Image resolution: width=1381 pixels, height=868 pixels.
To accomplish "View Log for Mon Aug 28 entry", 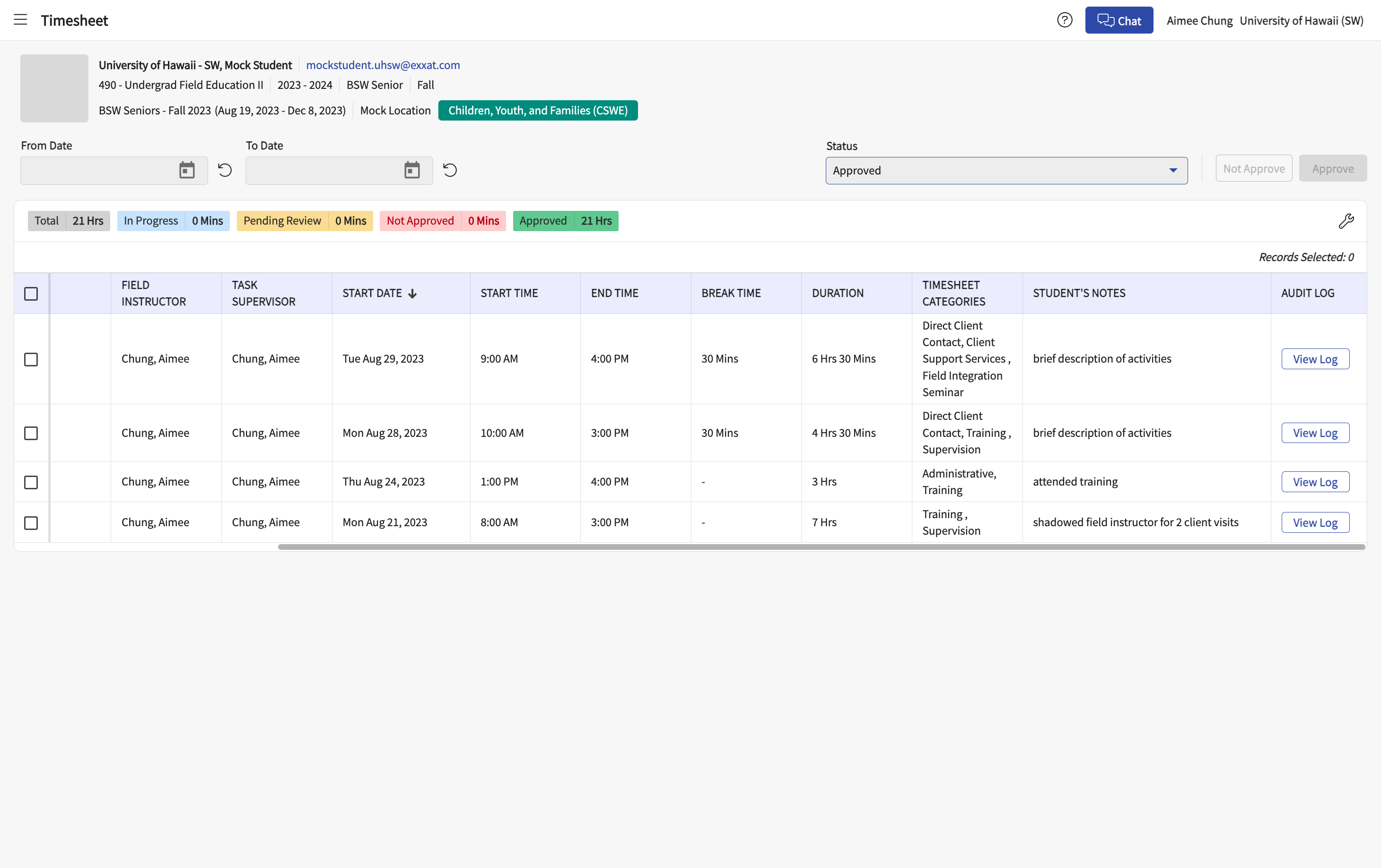I will click(1315, 433).
